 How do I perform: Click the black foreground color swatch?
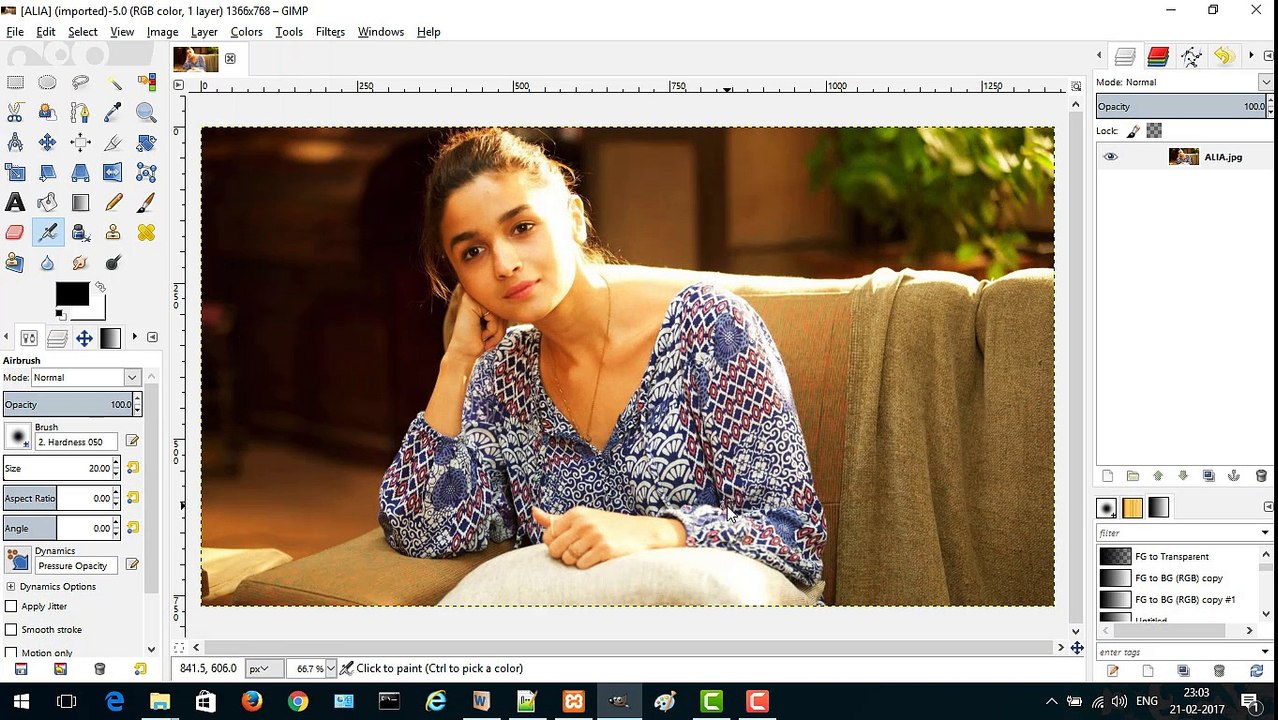coord(72,294)
